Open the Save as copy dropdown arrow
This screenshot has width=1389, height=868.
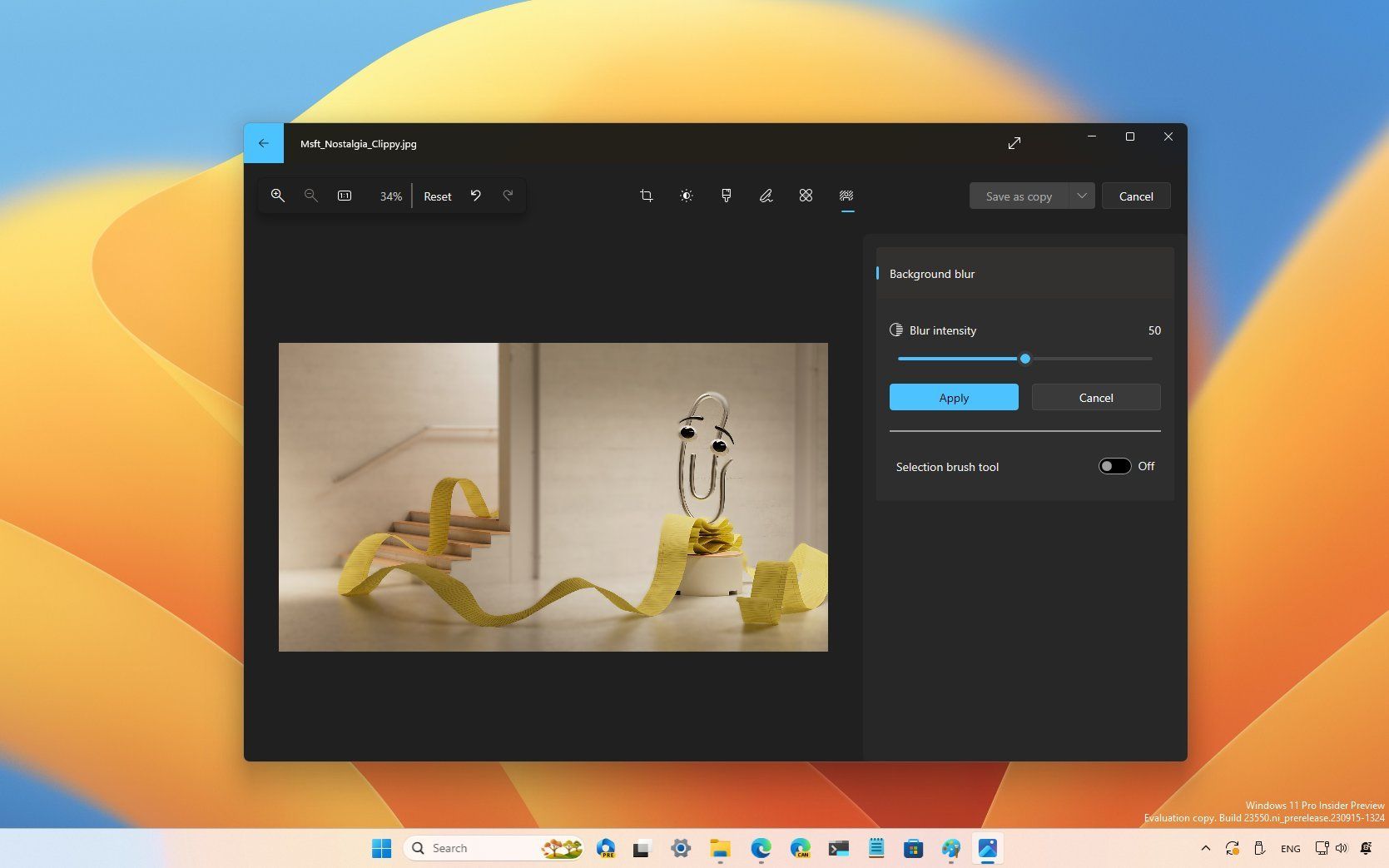click(x=1082, y=196)
